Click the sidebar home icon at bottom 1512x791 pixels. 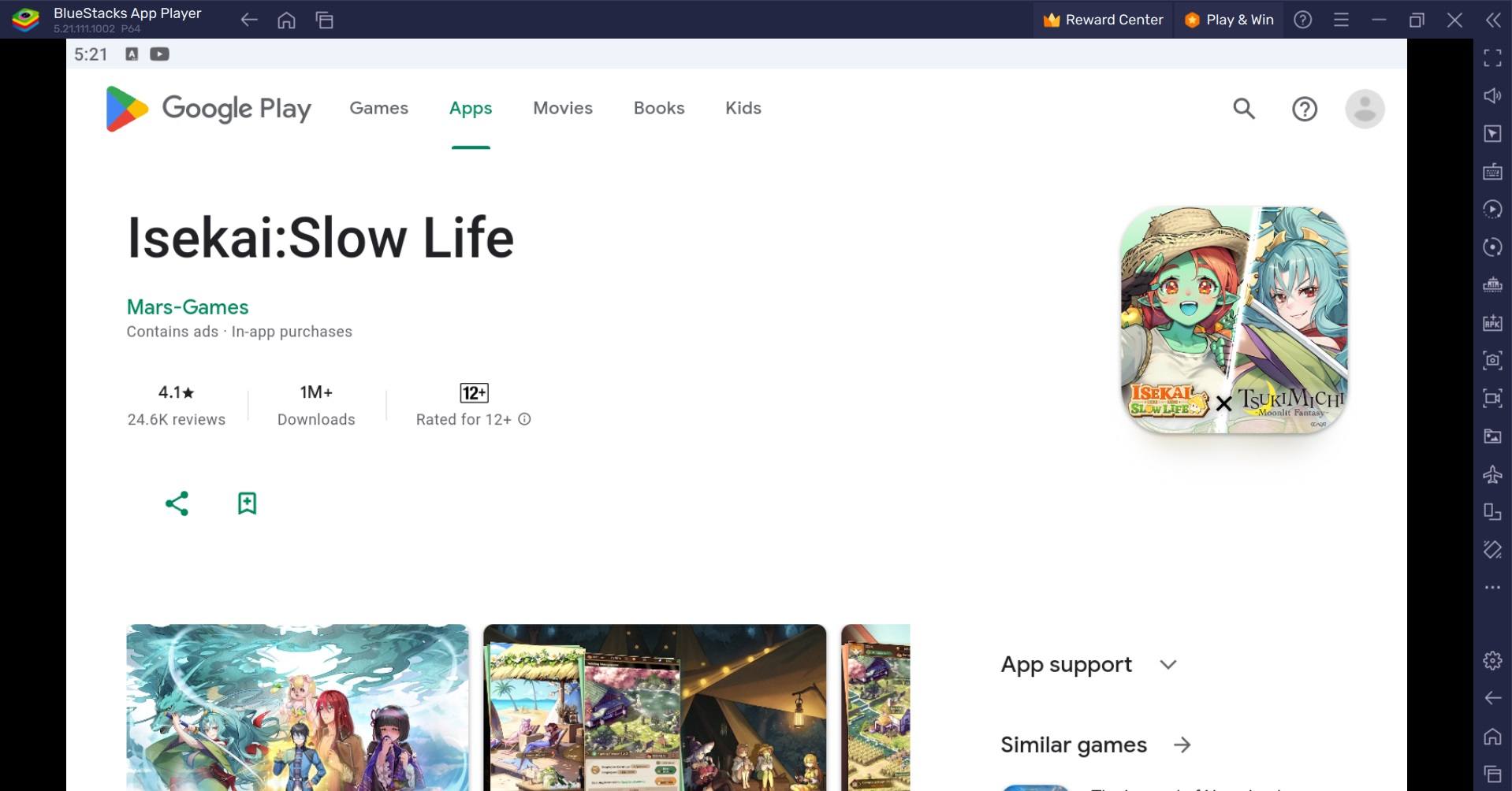pyautogui.click(x=1492, y=736)
